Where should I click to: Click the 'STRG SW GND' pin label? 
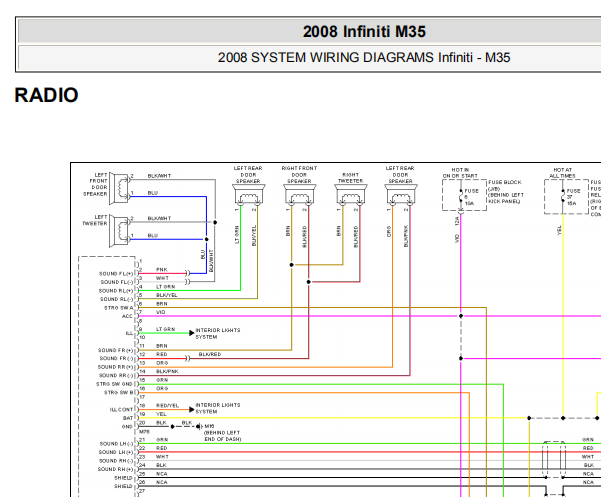(x=114, y=384)
